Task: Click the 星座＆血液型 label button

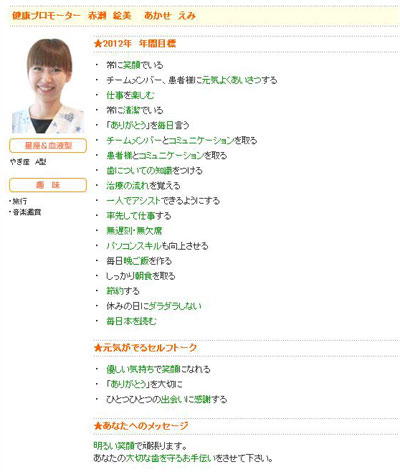Action: [48, 146]
